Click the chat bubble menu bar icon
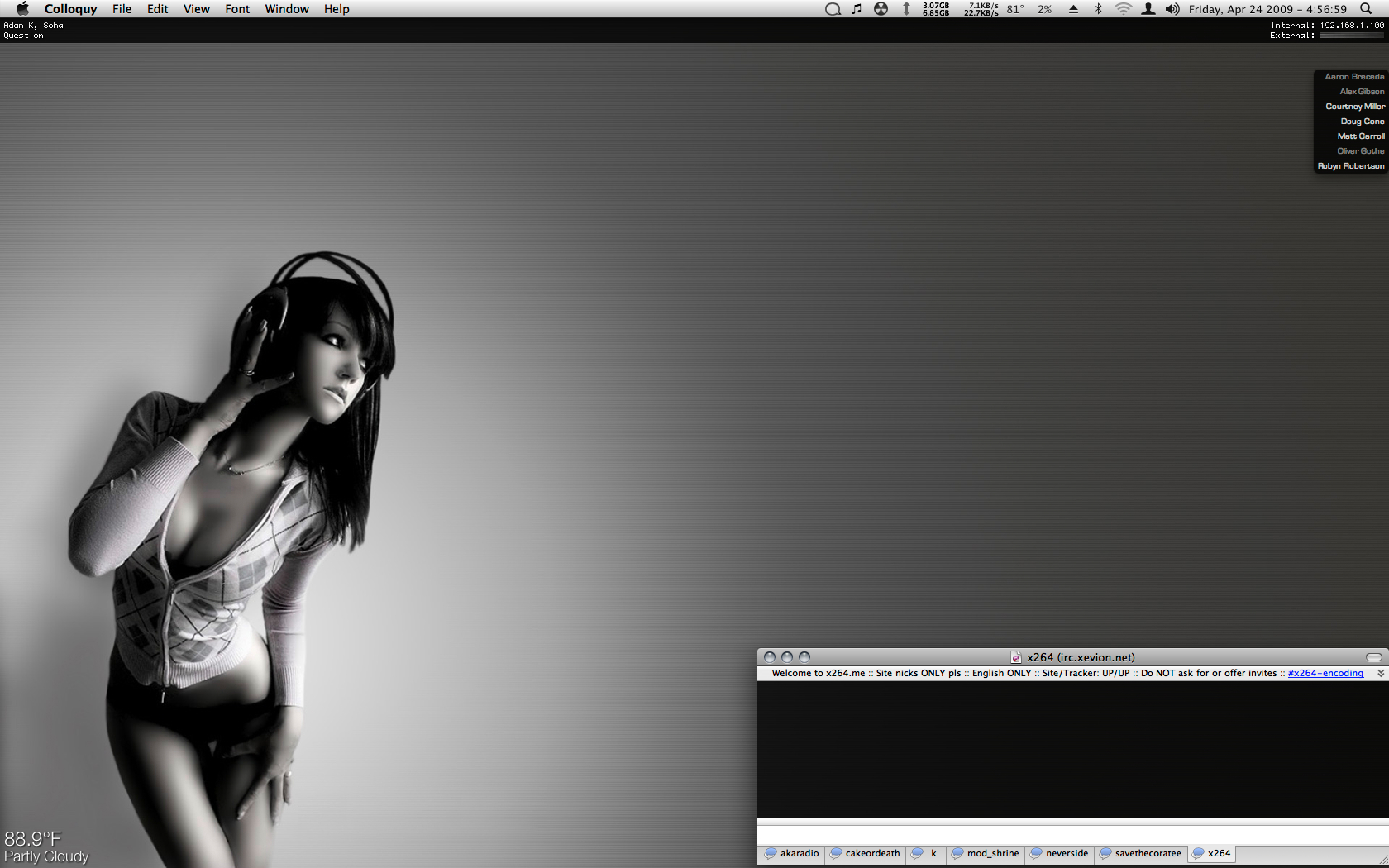 point(833,9)
